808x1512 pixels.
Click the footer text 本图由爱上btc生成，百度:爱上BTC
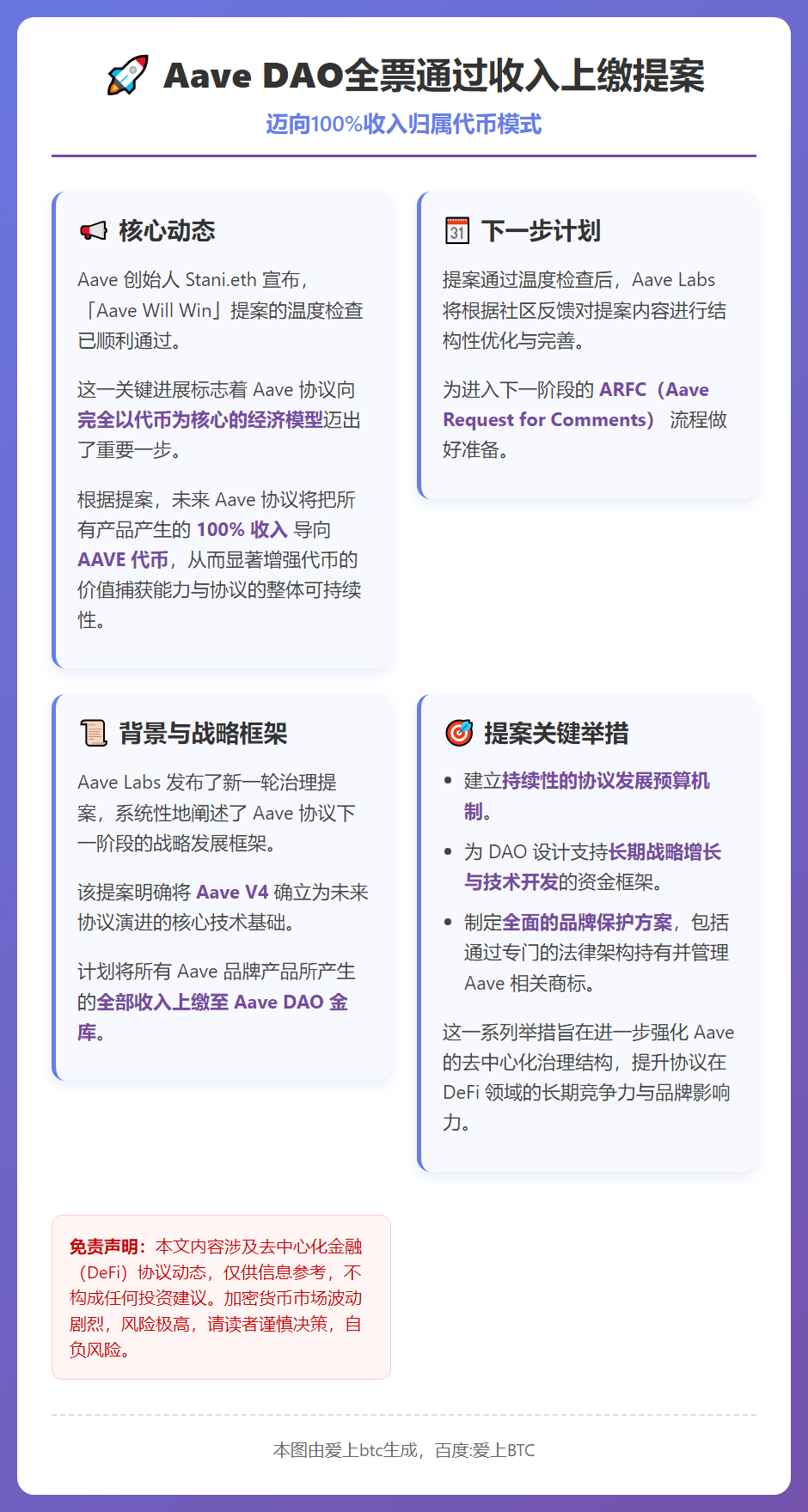(x=404, y=1450)
